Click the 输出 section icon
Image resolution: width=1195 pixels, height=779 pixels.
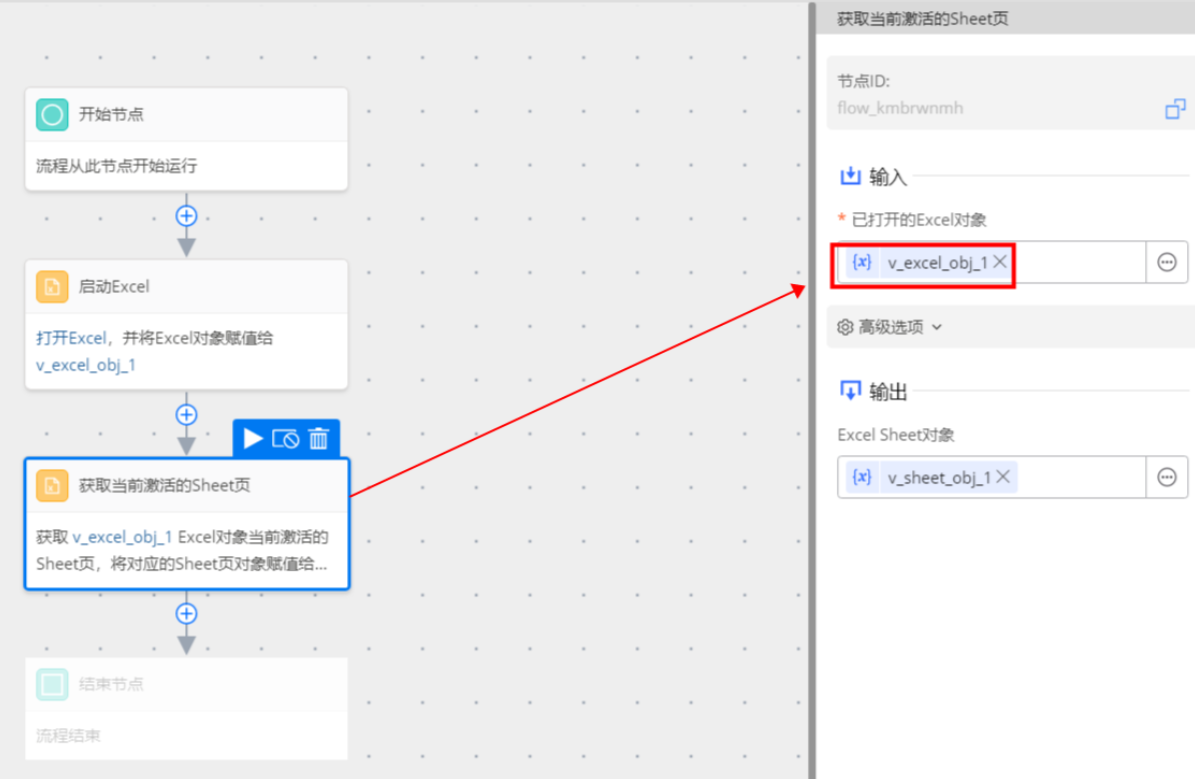(850, 390)
